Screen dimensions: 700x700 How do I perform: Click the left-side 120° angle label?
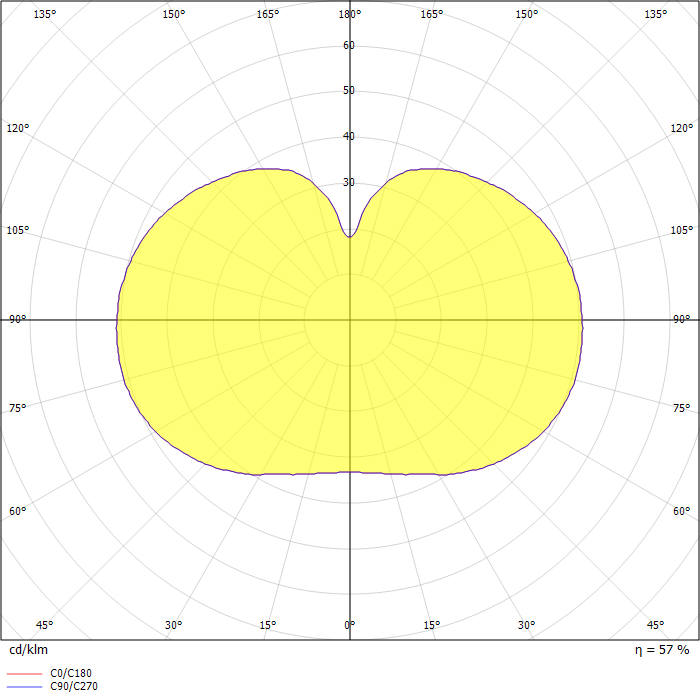[x=18, y=128]
